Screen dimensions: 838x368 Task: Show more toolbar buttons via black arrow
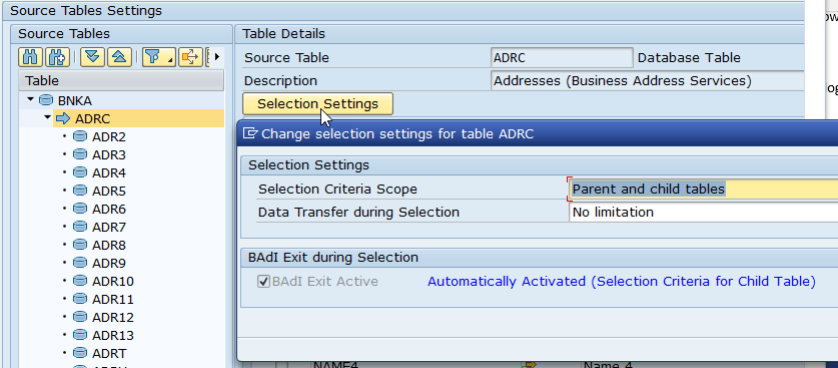tap(217, 57)
